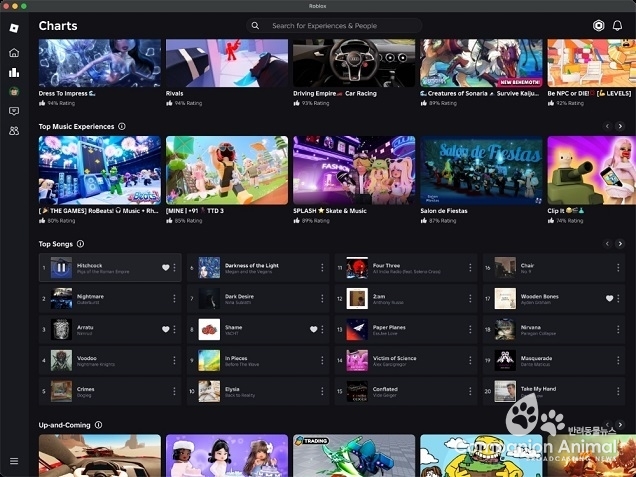Open more options for Masquerade

[618, 360]
